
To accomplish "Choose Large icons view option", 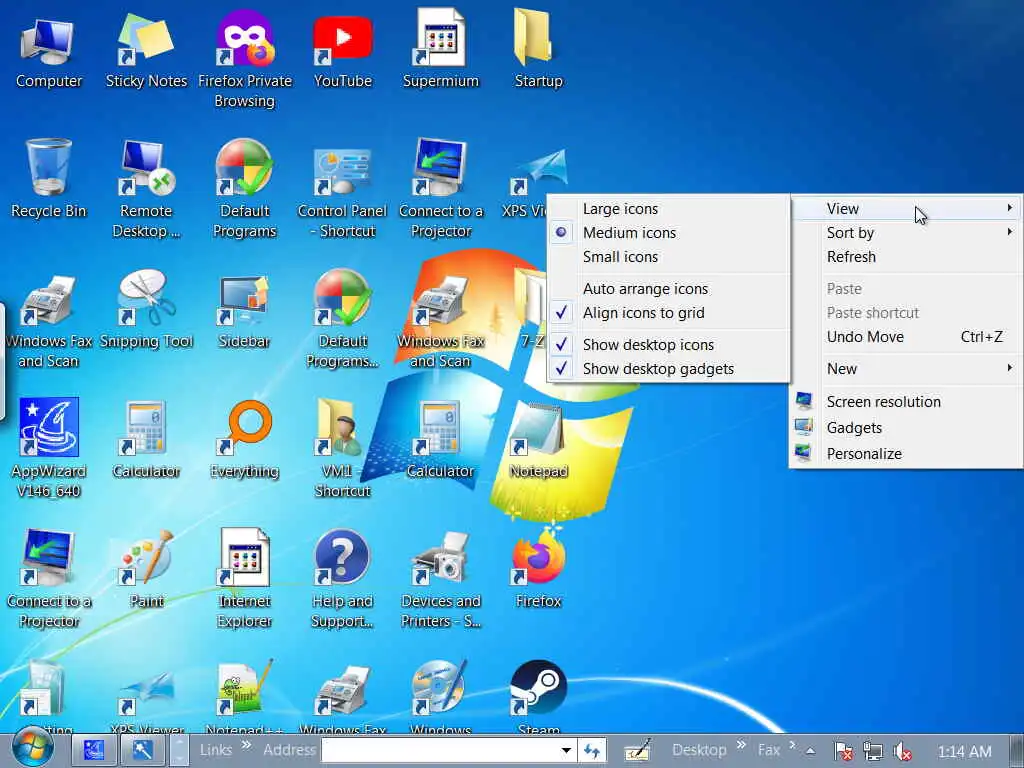I will (x=668, y=209).
